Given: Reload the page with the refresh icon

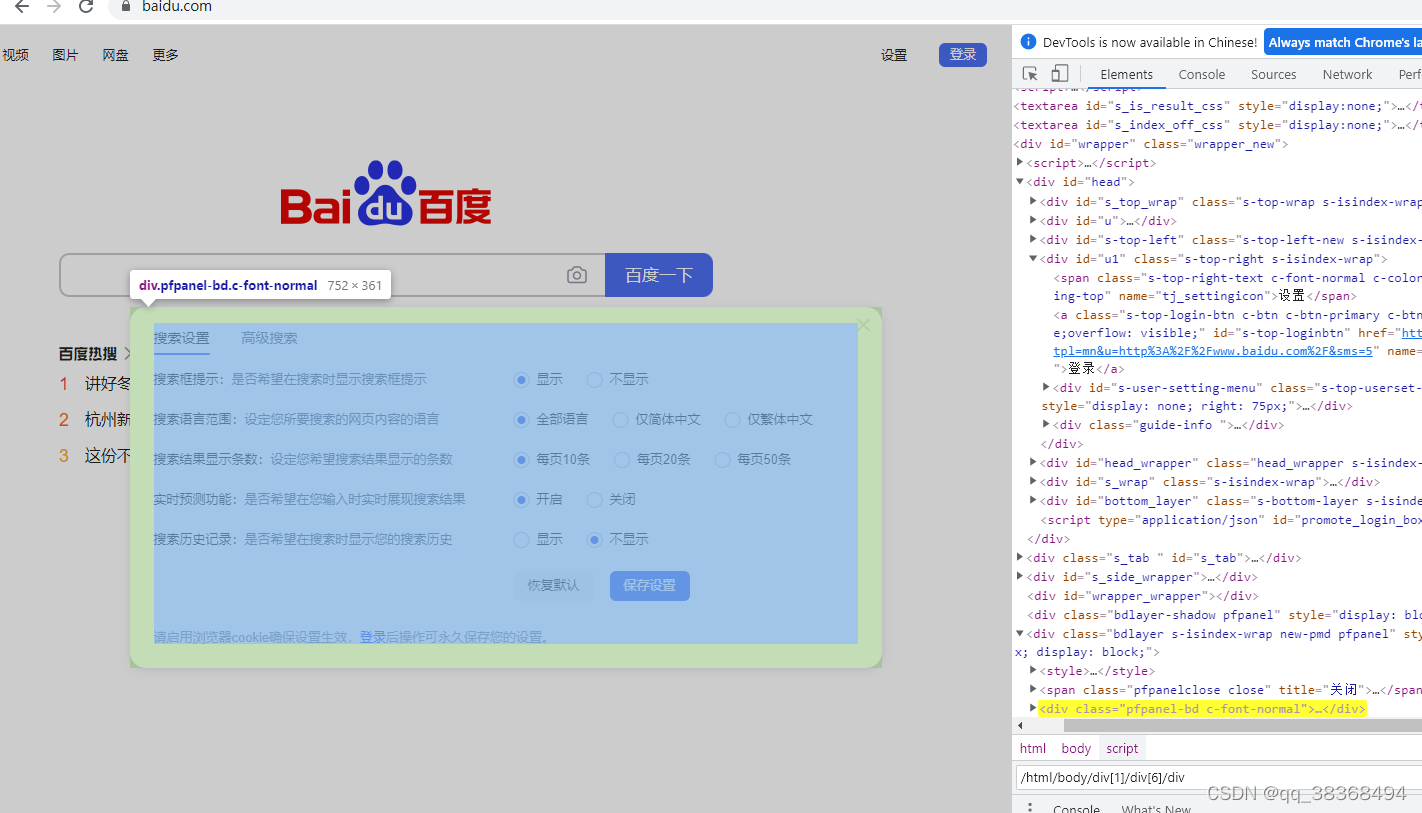Looking at the screenshot, I should 86,7.
